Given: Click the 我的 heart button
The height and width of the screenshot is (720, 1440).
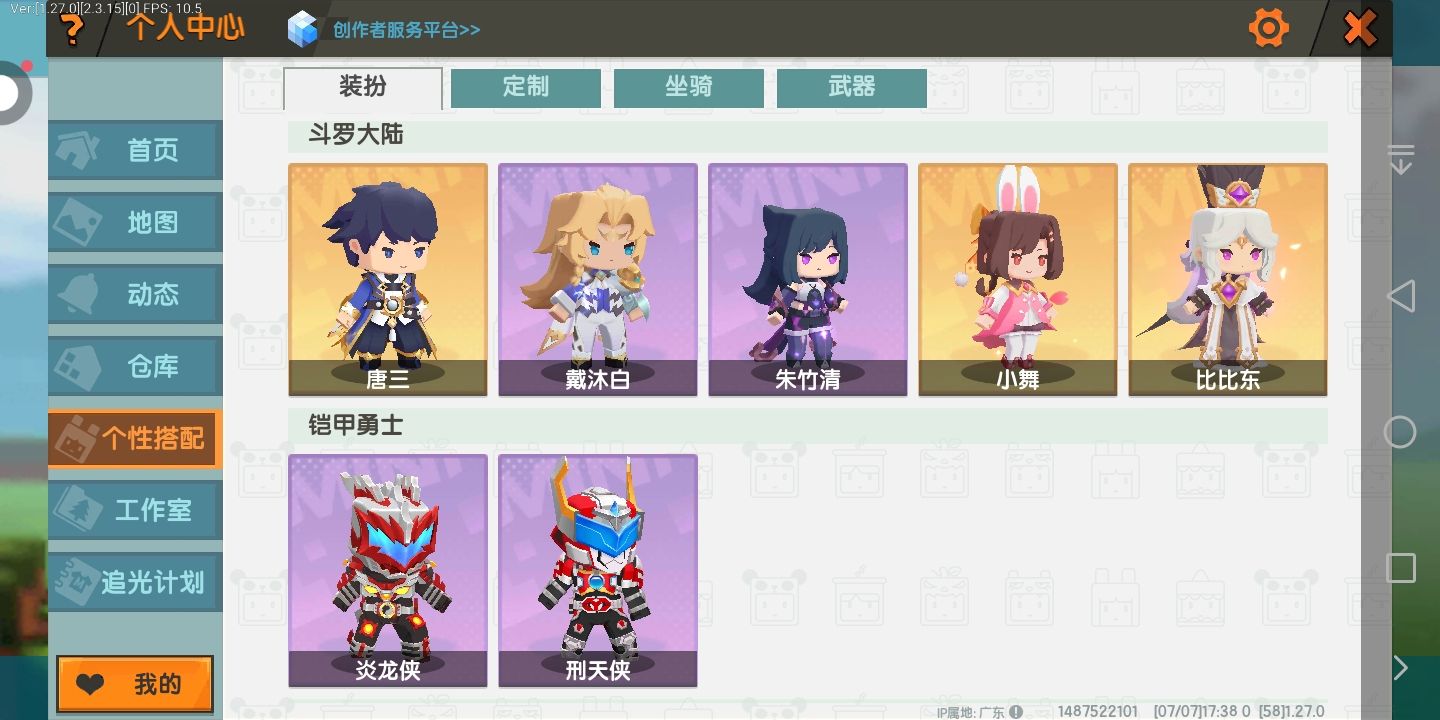Looking at the screenshot, I should (x=135, y=684).
